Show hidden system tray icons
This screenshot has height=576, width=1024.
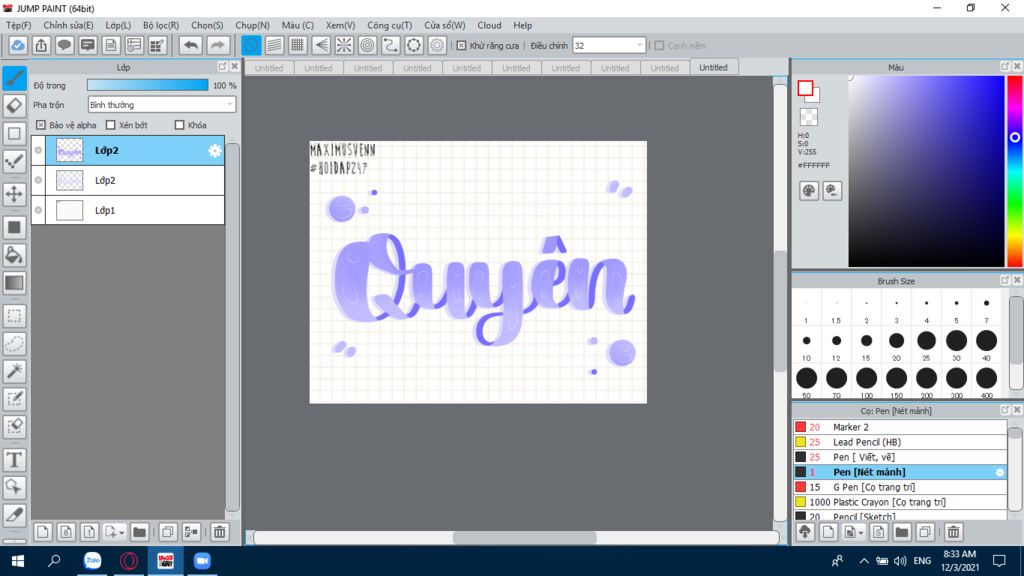click(x=863, y=561)
